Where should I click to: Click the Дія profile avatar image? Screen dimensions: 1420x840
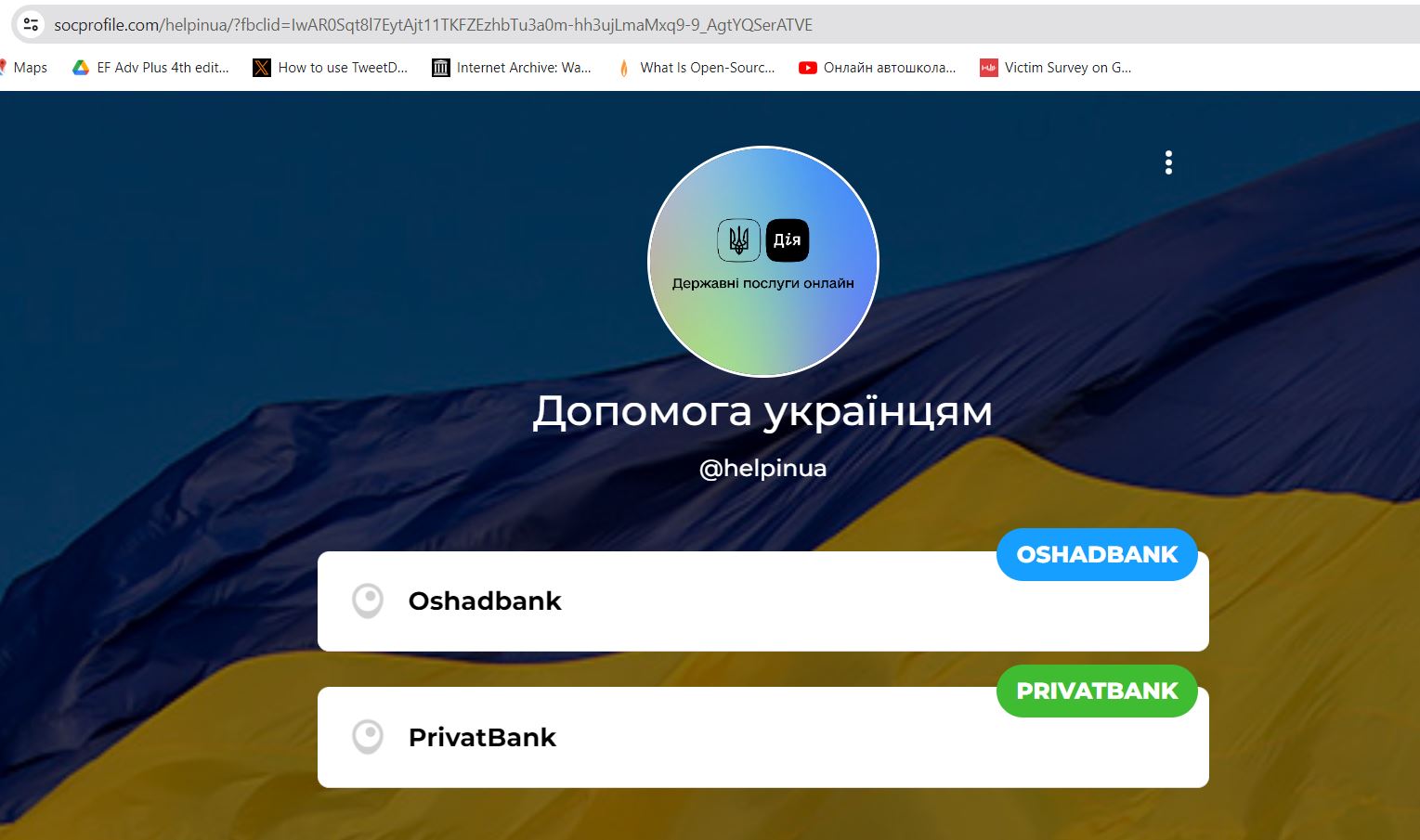763,262
